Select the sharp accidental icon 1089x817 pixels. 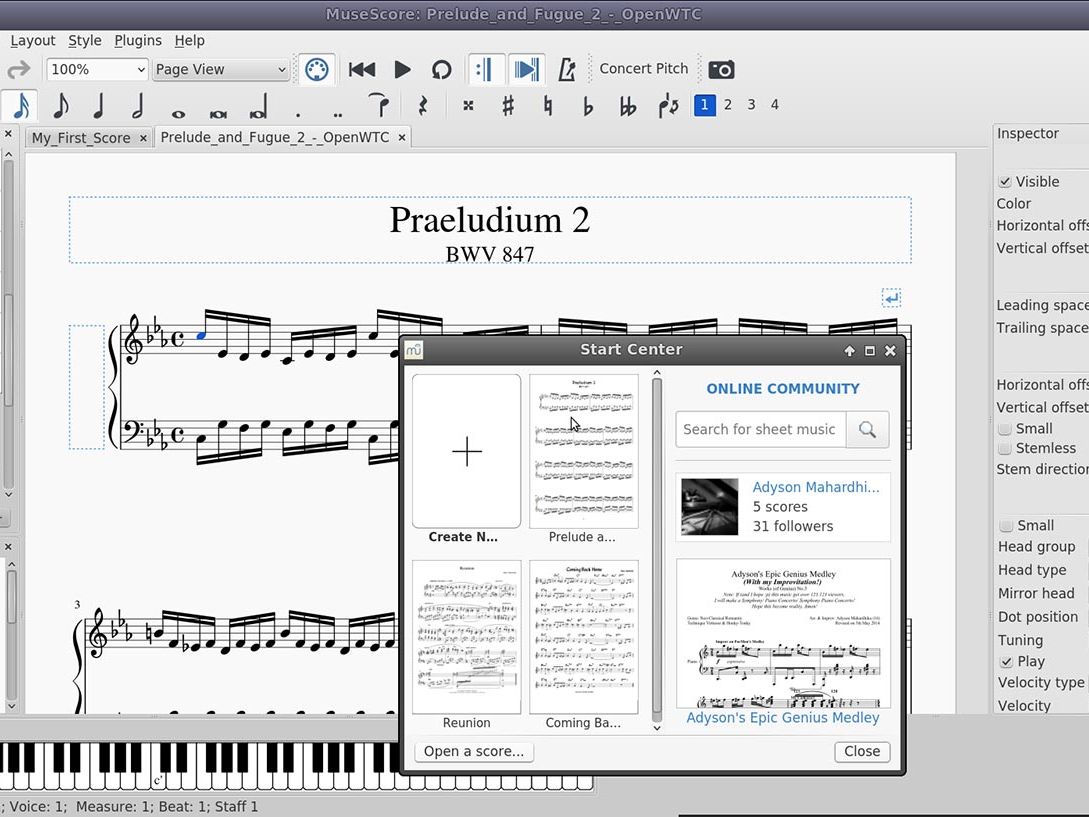[508, 105]
